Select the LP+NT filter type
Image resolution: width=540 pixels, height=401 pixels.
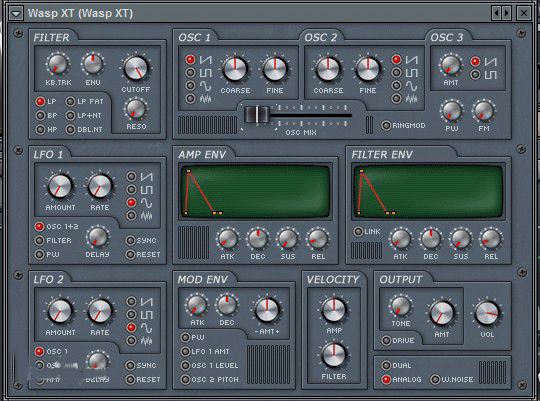pos(70,115)
